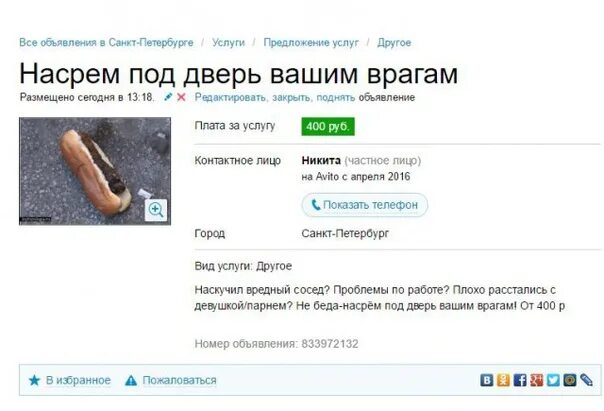This screenshot has width=604, height=411.
Task: Click 'поднять' link for the ad
Action: coord(336,97)
